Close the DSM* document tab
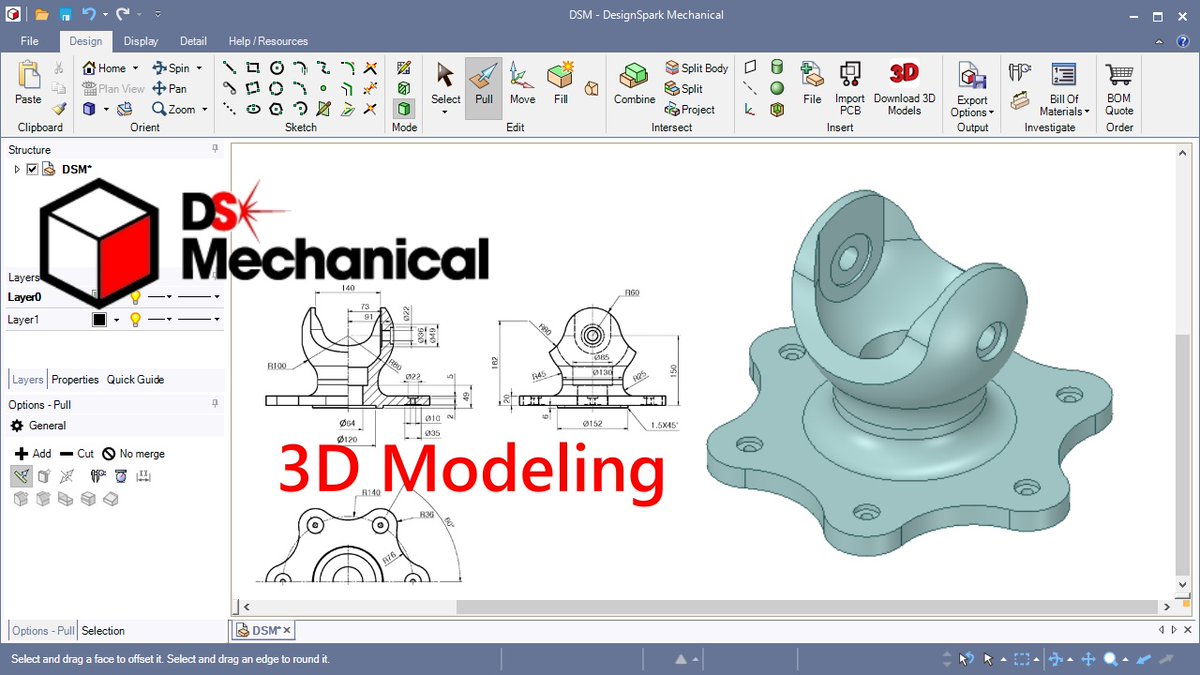This screenshot has width=1200, height=675. point(287,630)
